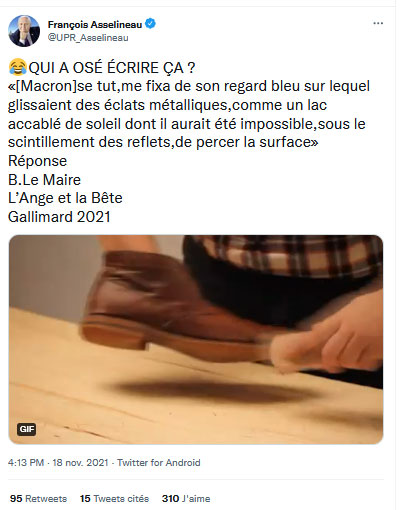Click the QUI A OSÉ ÉCRIRE ÇA headline text
This screenshot has width=408, height=510.
pos(112,68)
